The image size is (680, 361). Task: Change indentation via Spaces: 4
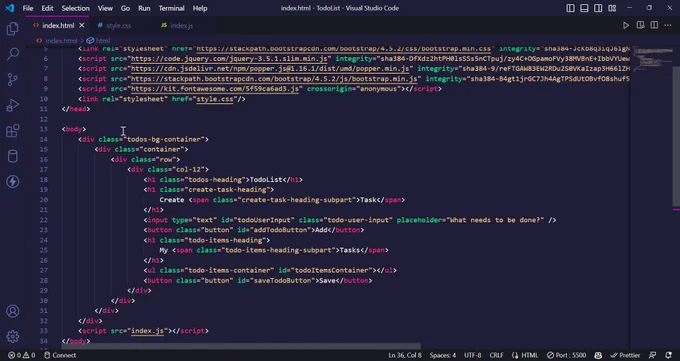(442, 355)
